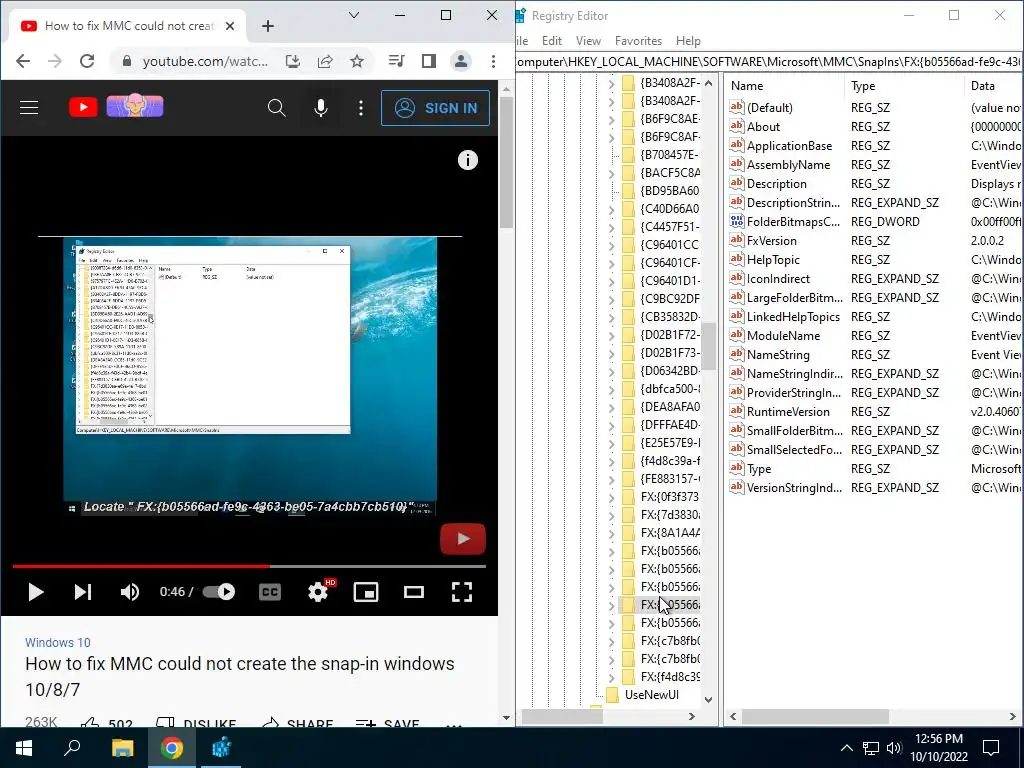This screenshot has height=768, width=1024.
Task: Click the SIGN IN button
Action: click(x=436, y=108)
